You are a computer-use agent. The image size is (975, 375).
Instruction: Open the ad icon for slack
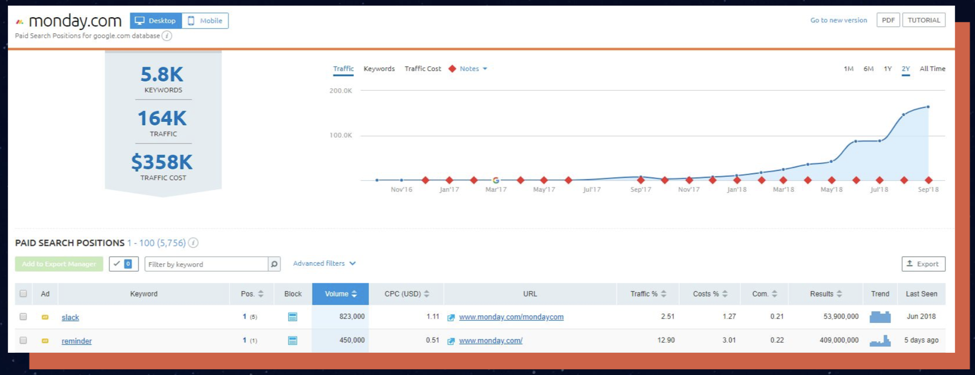(x=45, y=317)
